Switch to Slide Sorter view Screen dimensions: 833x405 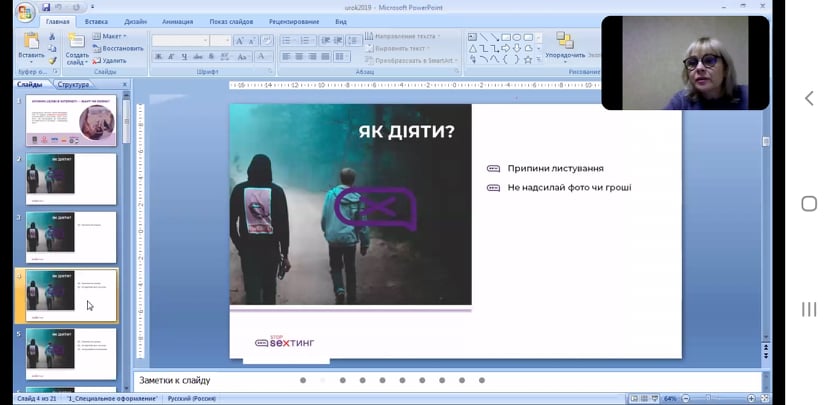644,398
